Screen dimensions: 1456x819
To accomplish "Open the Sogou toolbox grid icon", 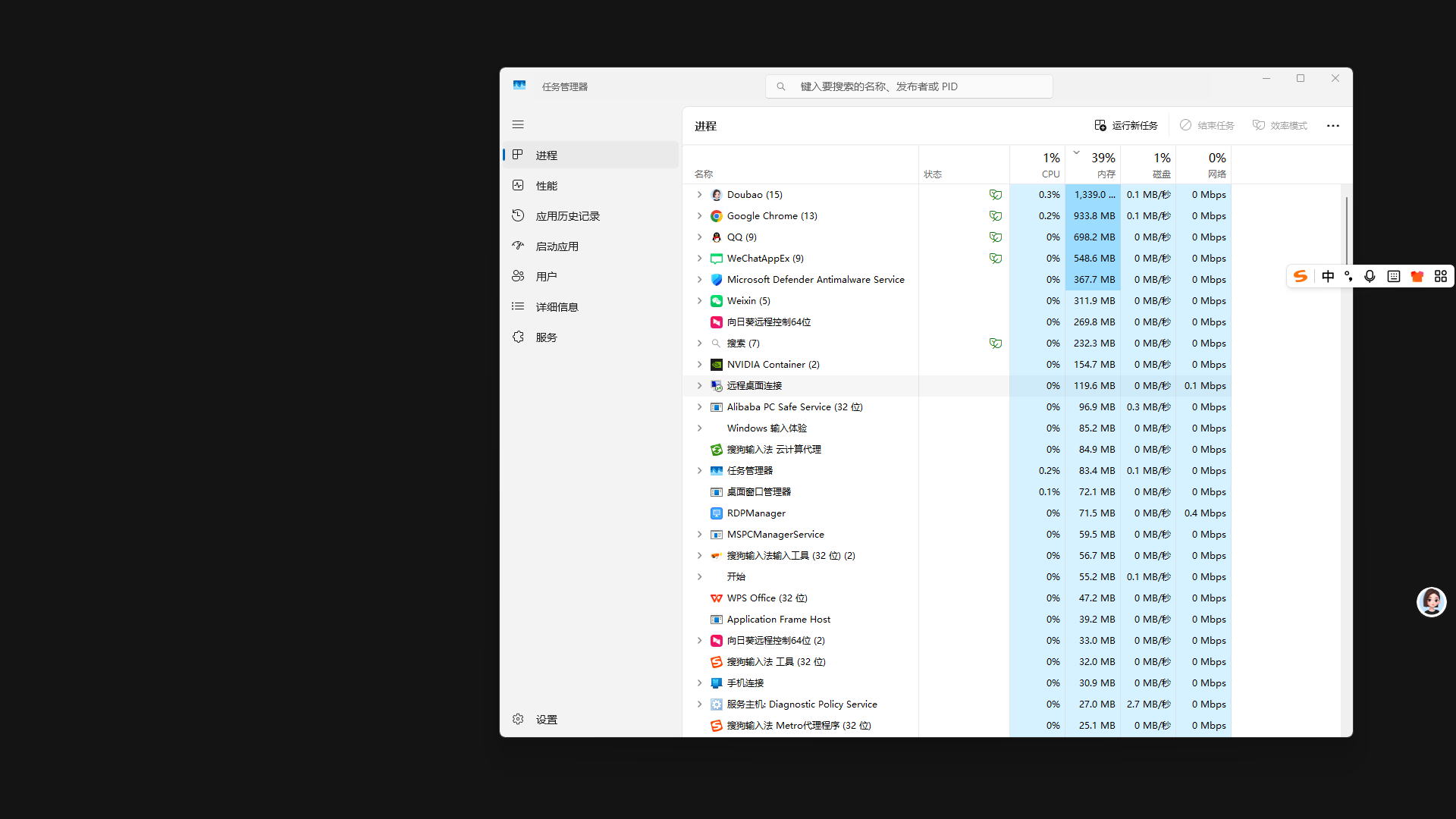I will [x=1441, y=276].
